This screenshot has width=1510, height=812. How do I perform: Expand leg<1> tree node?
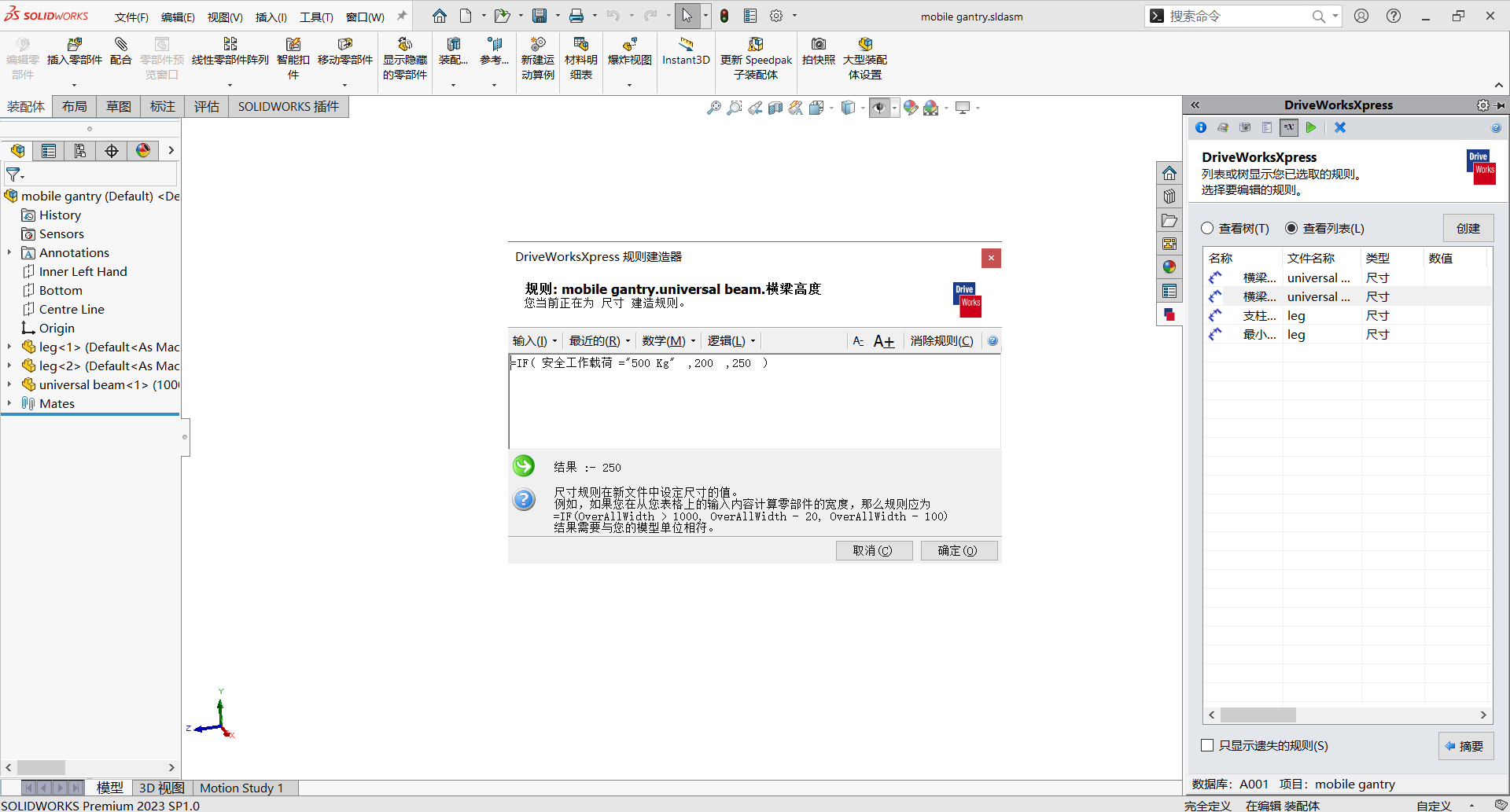point(9,347)
